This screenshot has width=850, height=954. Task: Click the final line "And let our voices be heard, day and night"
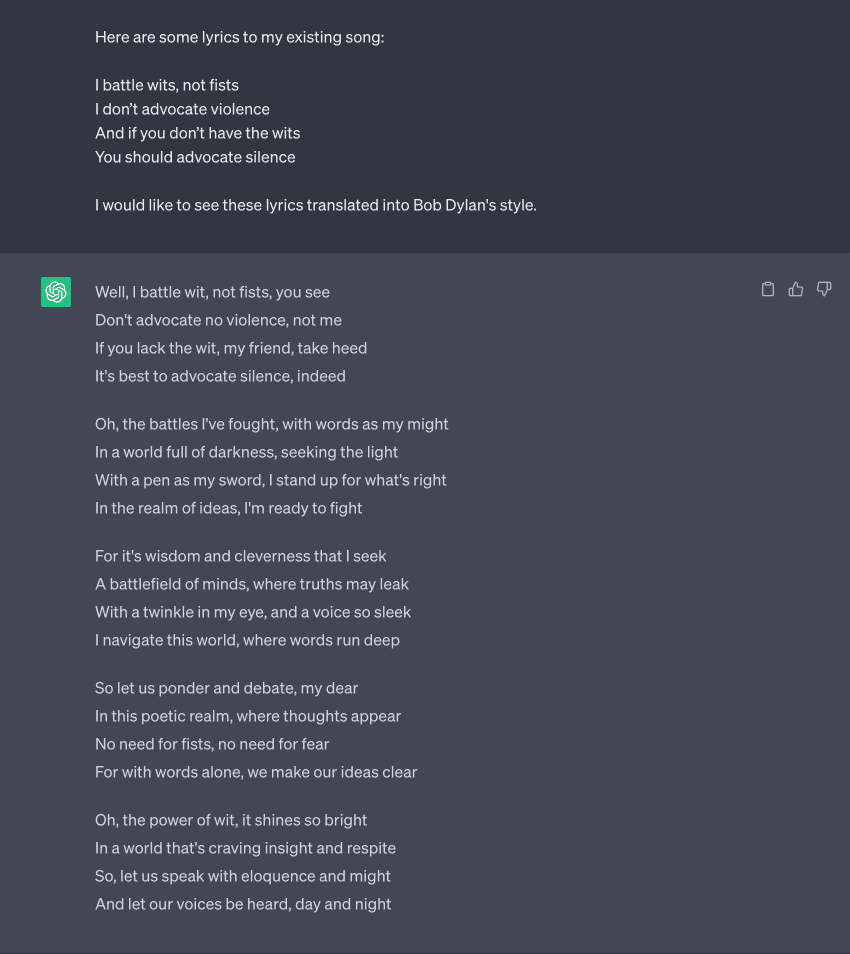[243, 904]
